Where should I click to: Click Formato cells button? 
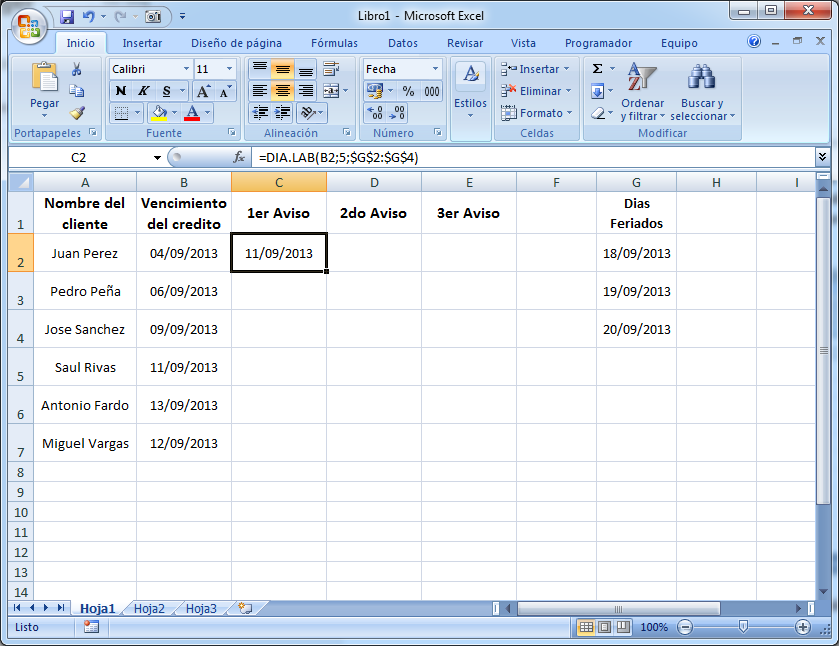click(x=537, y=113)
